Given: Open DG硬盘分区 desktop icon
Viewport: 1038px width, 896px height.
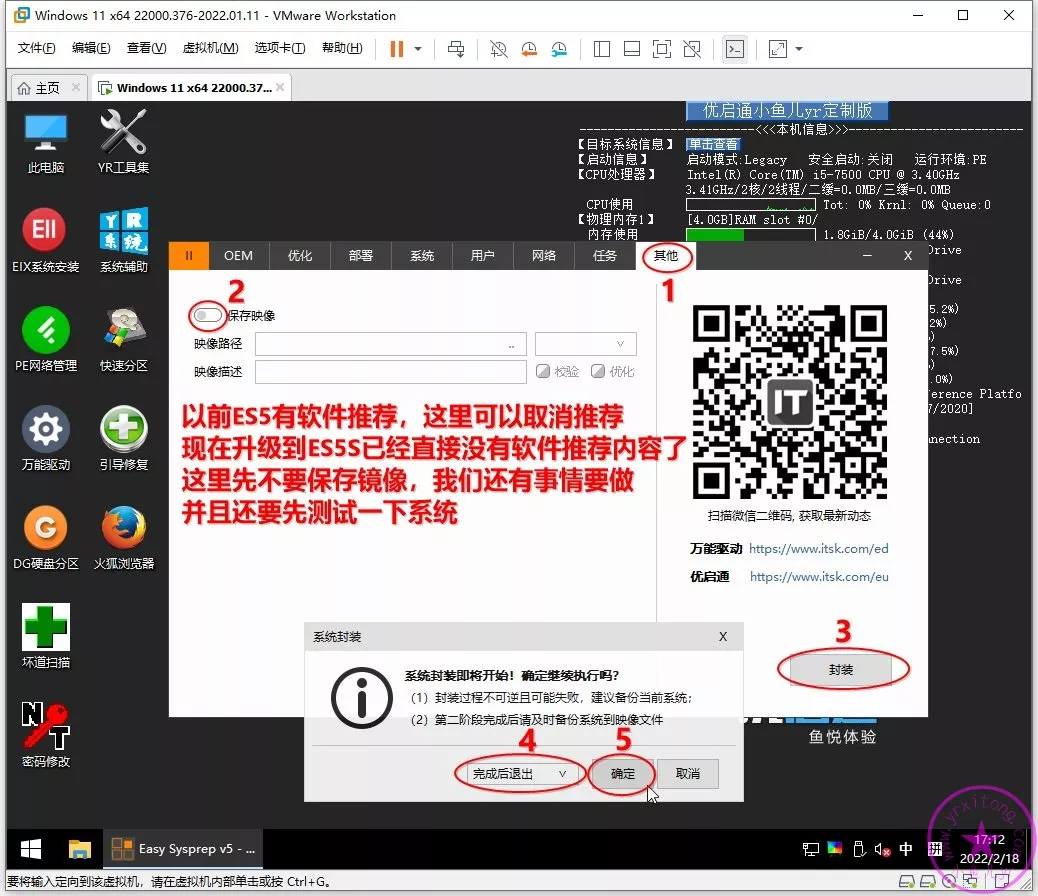Looking at the screenshot, I should click(45, 529).
